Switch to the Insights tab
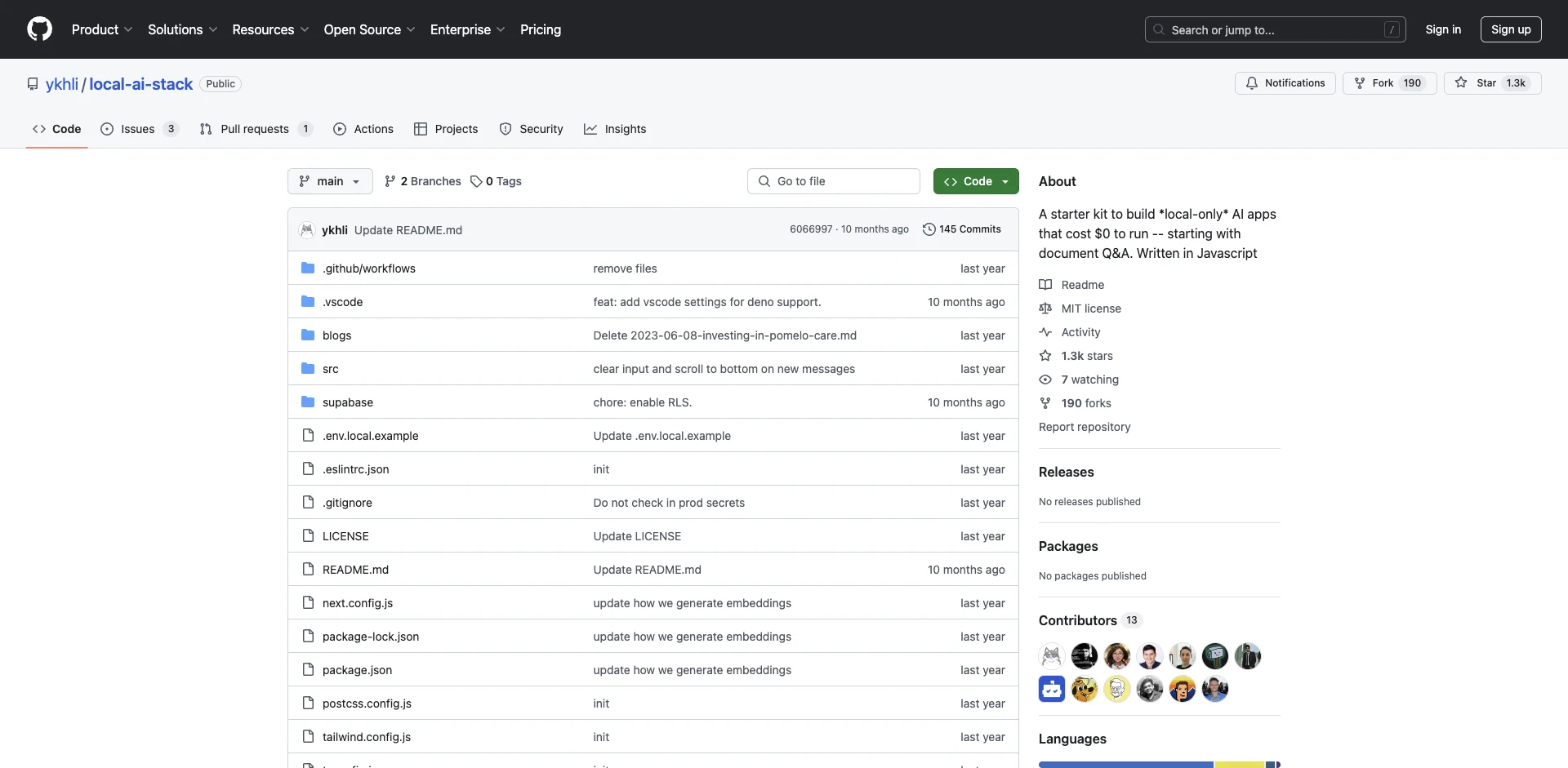1568x768 pixels. [615, 129]
